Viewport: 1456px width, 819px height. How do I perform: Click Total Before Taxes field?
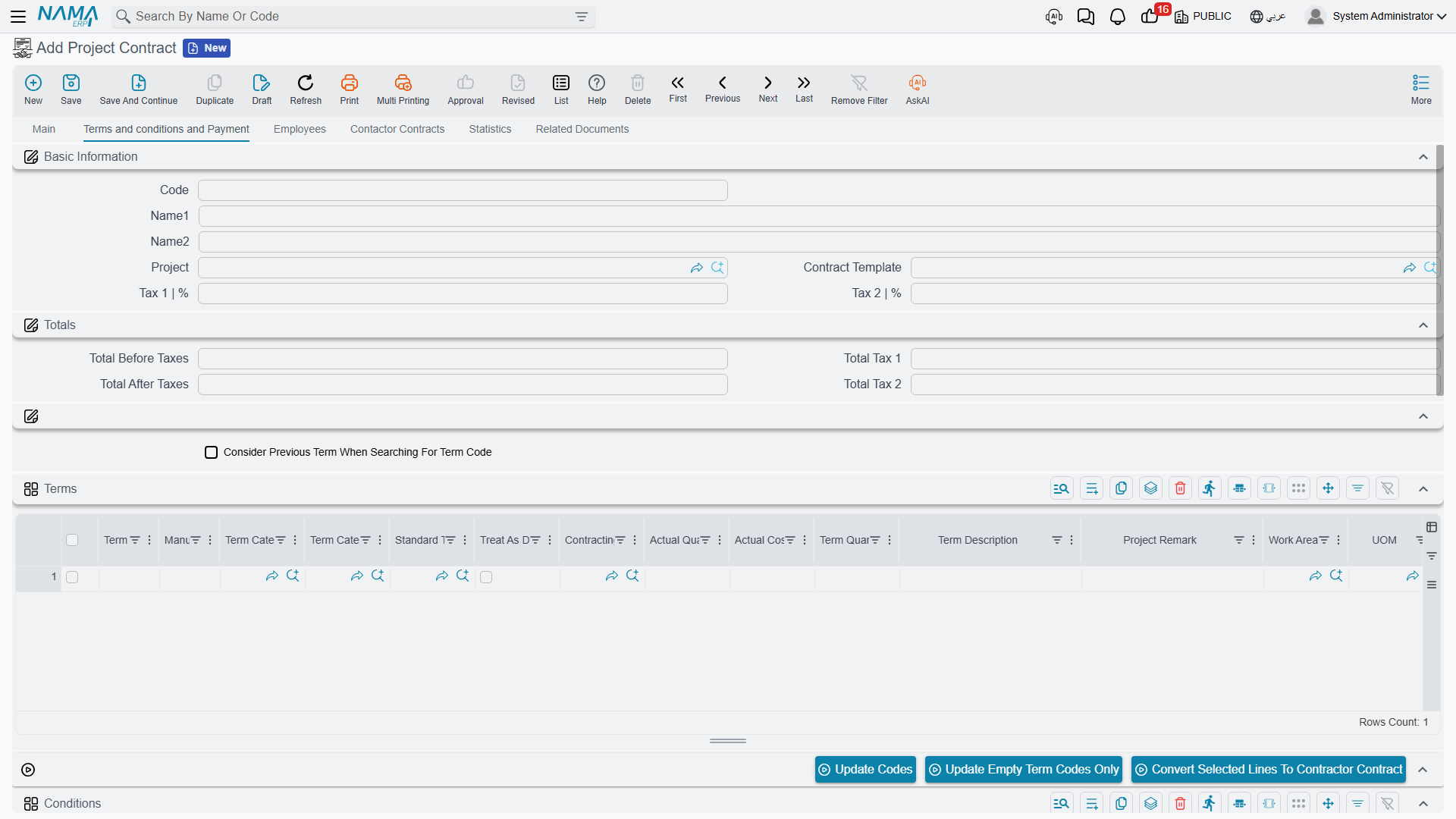(463, 359)
